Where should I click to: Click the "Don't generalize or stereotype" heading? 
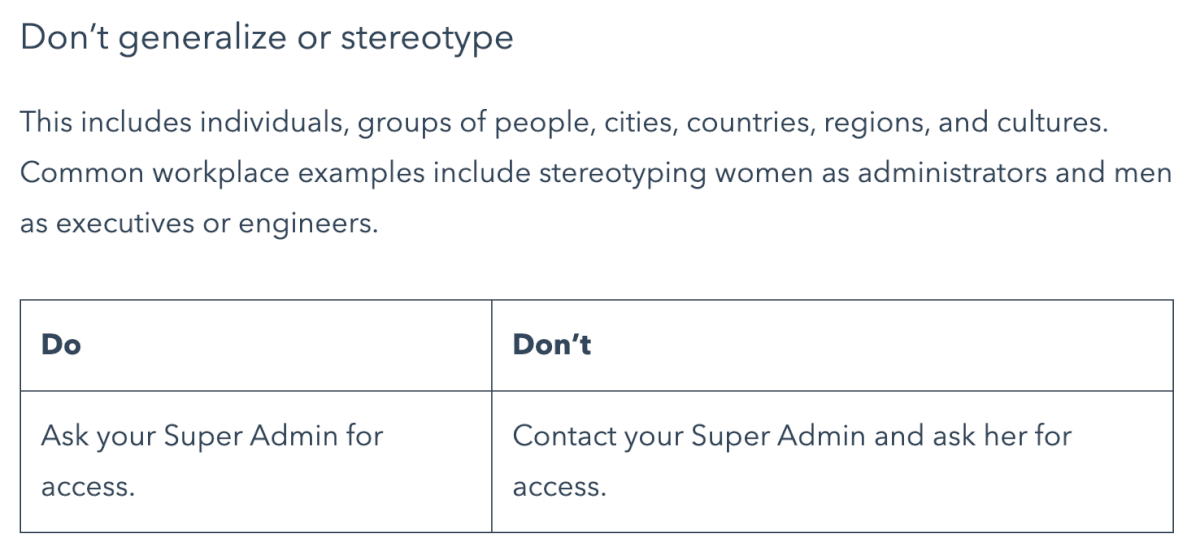tap(266, 39)
